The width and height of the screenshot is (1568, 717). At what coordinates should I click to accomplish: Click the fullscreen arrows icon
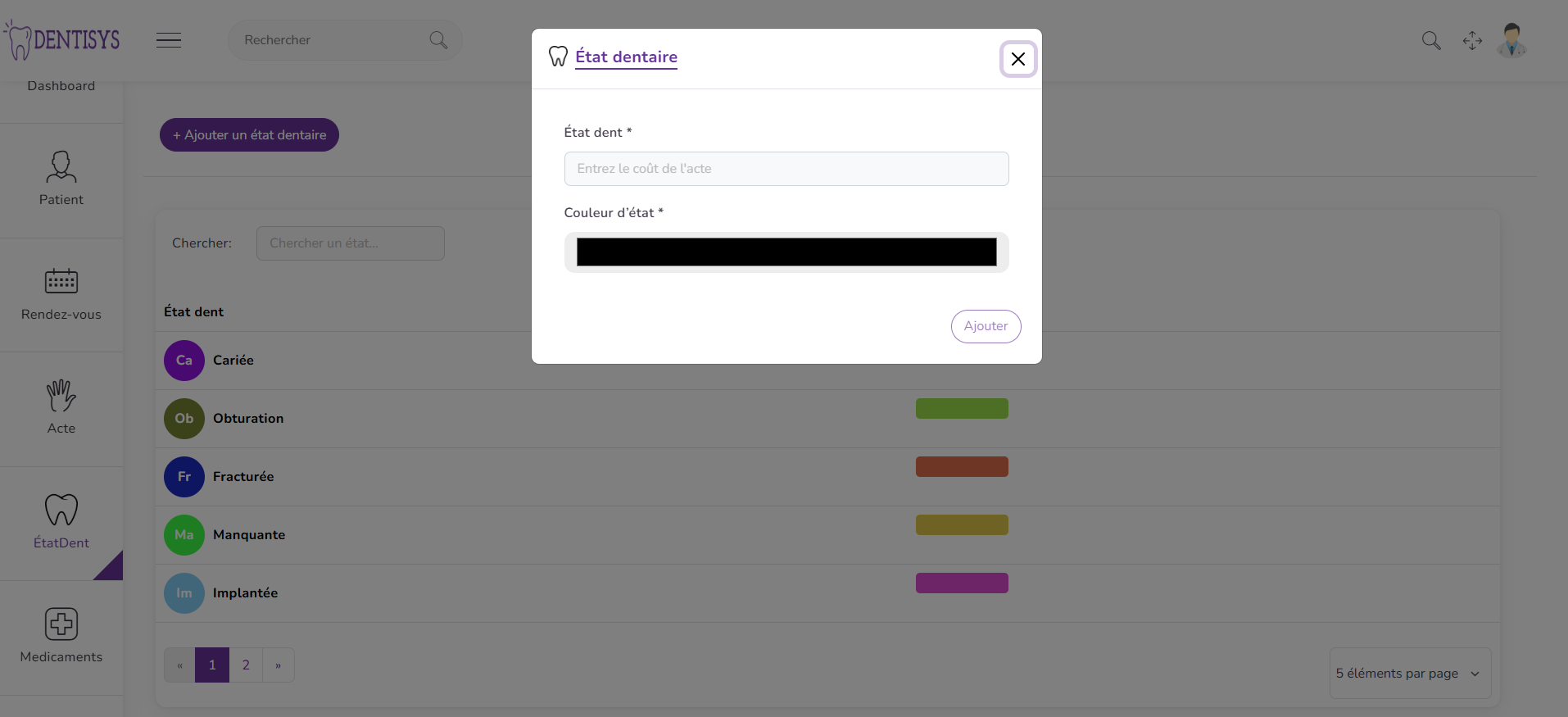1472,41
